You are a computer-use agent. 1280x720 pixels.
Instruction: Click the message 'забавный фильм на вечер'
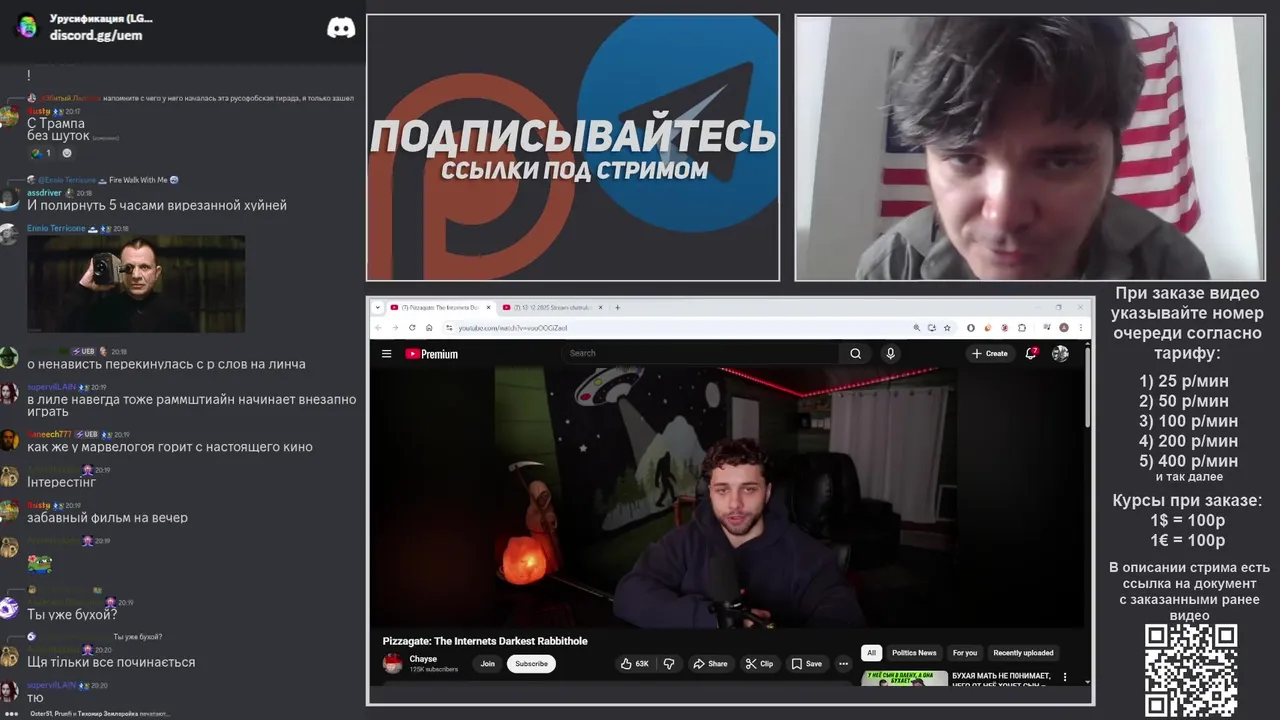click(107, 518)
